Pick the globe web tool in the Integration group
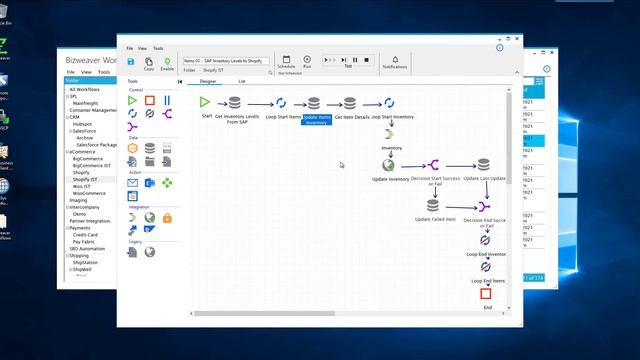Viewport: 640px width, 360px height. (x=150, y=218)
